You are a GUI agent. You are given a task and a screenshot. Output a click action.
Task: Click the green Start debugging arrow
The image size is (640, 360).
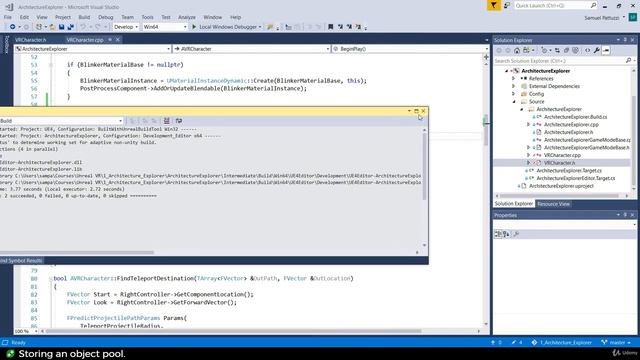pyautogui.click(x=194, y=27)
